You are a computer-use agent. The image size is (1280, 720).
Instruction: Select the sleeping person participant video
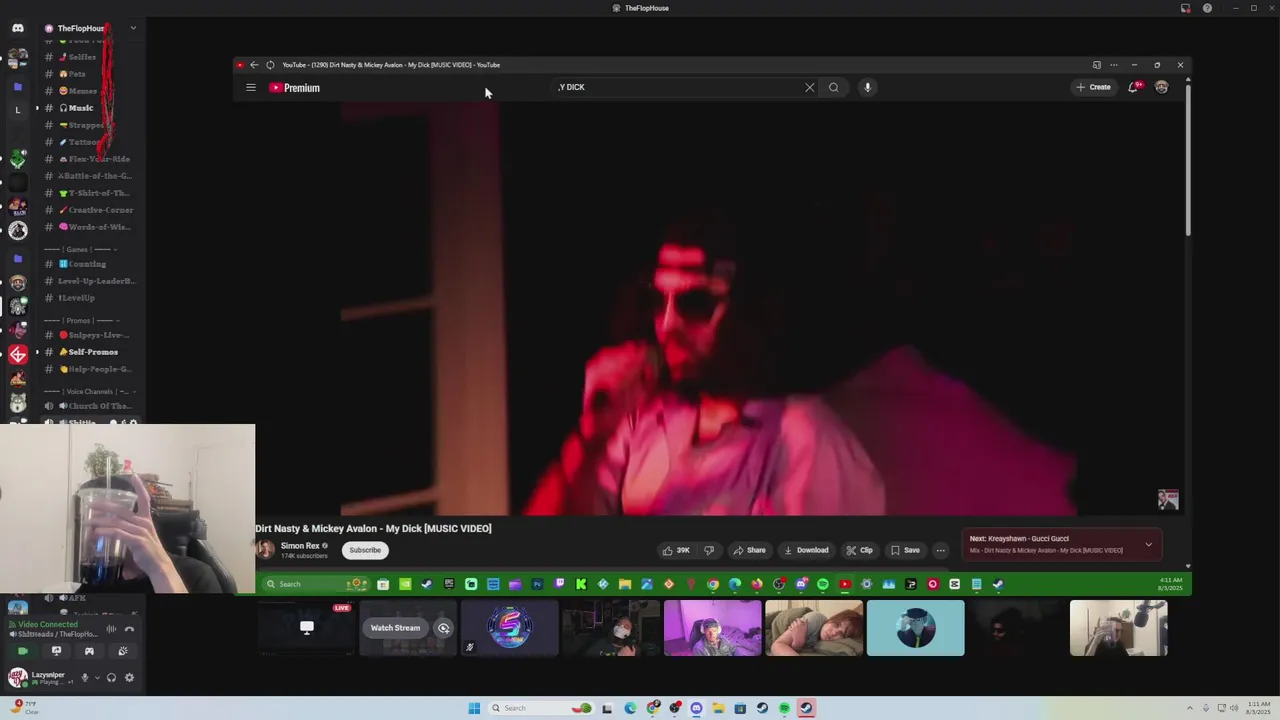tap(814, 628)
